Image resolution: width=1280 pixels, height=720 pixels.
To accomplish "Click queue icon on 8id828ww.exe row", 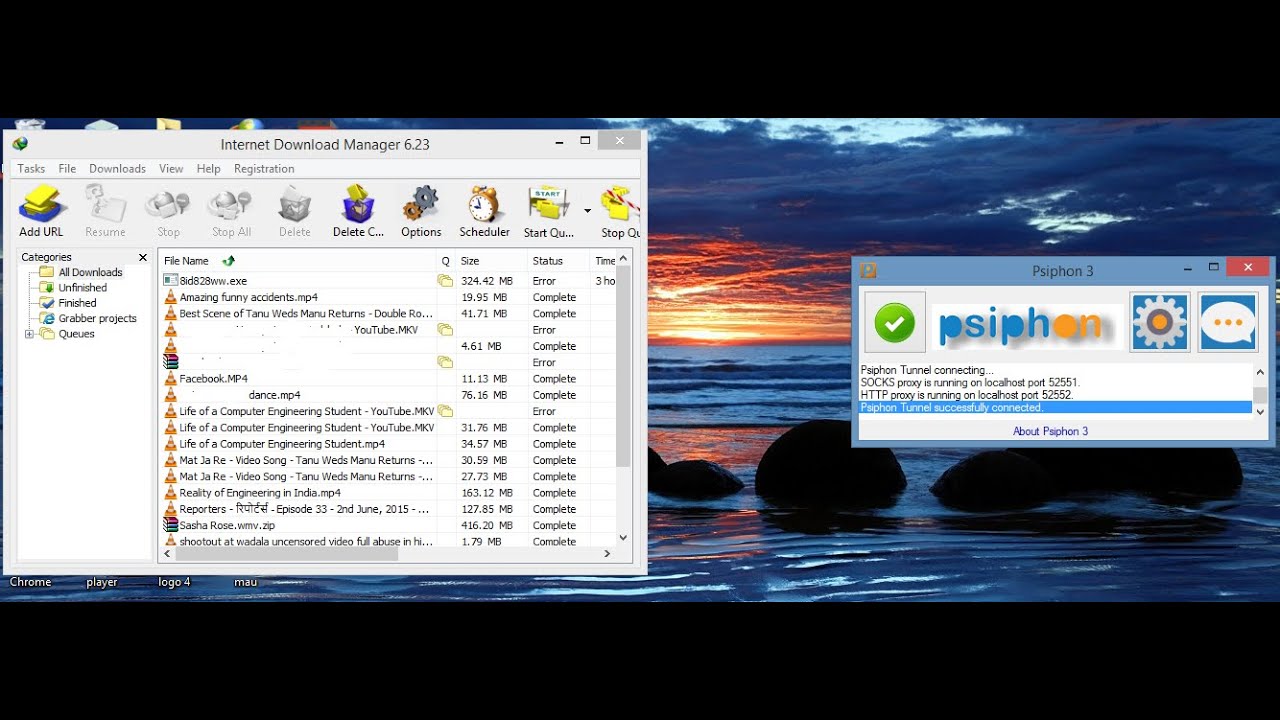I will tap(445, 281).
